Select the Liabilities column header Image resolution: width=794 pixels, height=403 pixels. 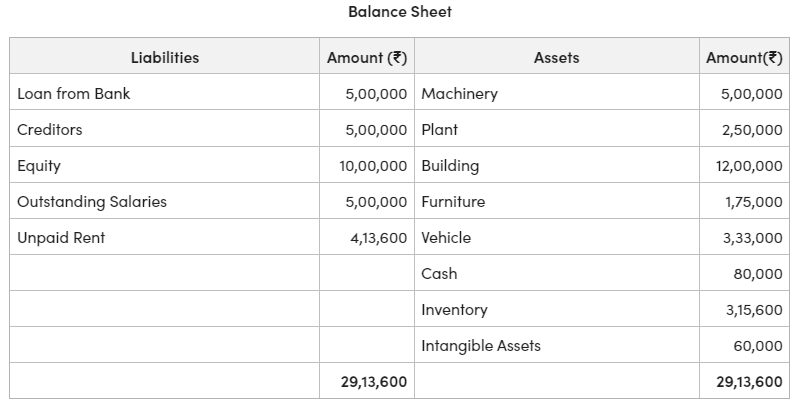coord(165,58)
